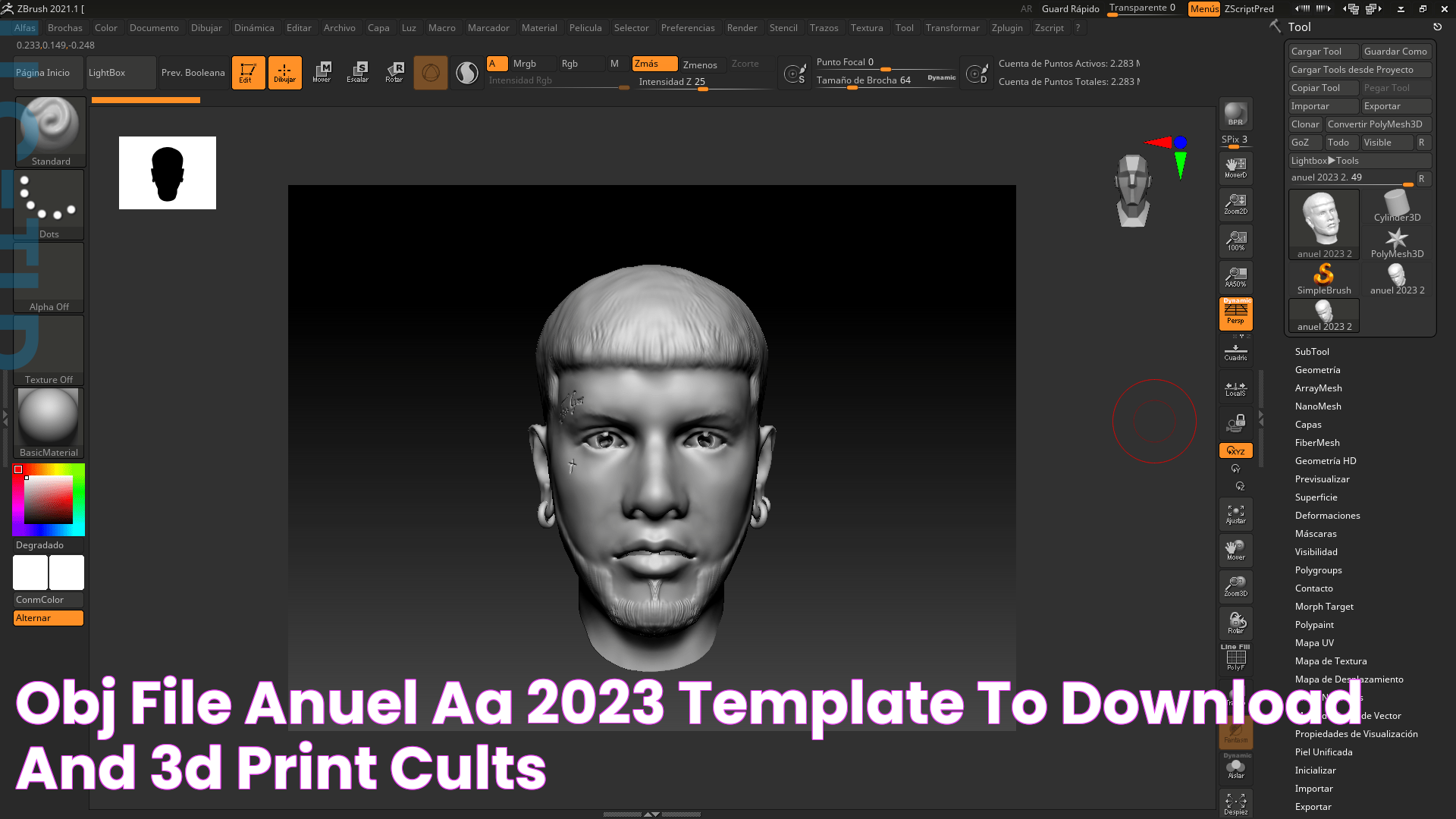Click the Zoom2D icon
This screenshot has width=1456, height=819.
(1236, 204)
